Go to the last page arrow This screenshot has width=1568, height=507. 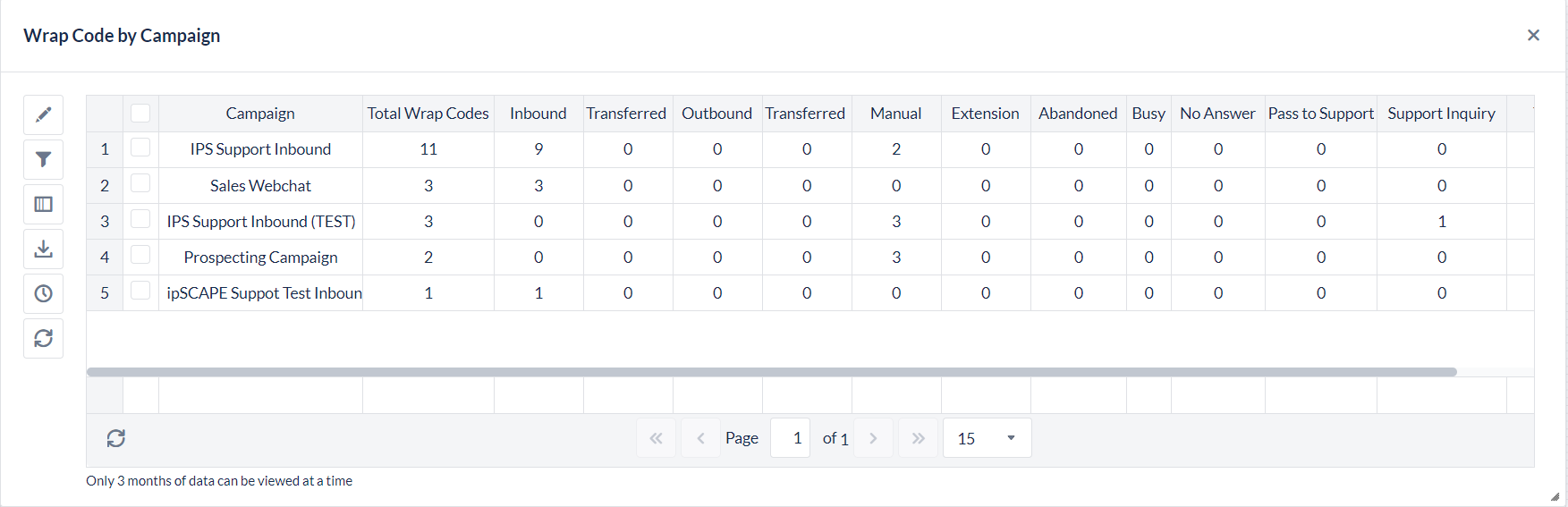(x=918, y=438)
